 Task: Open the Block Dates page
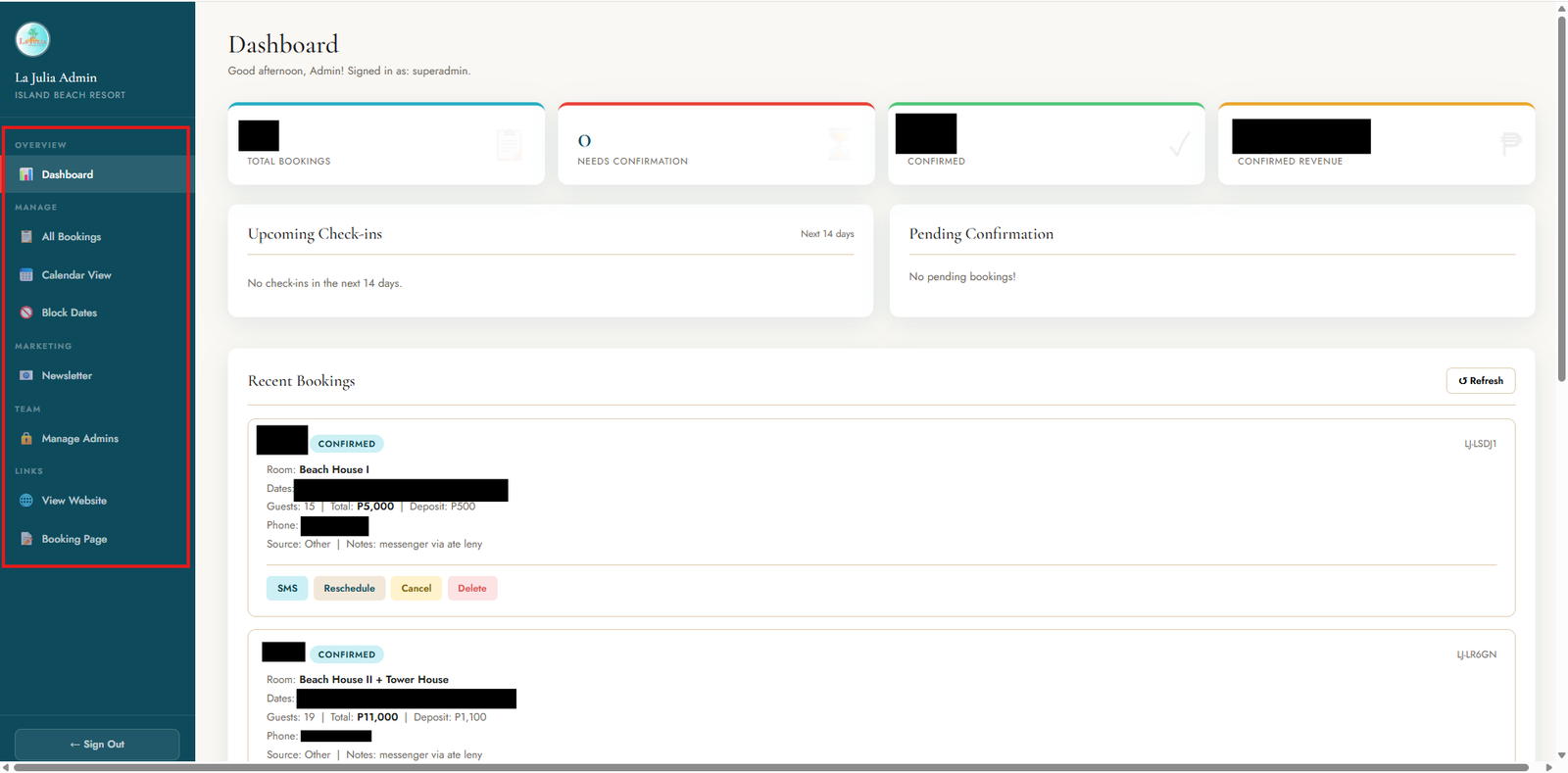click(x=97, y=313)
